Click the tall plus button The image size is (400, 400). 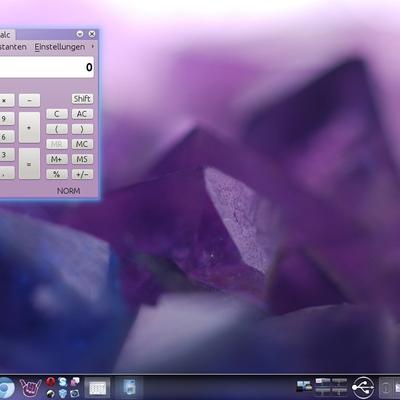[x=29, y=128]
